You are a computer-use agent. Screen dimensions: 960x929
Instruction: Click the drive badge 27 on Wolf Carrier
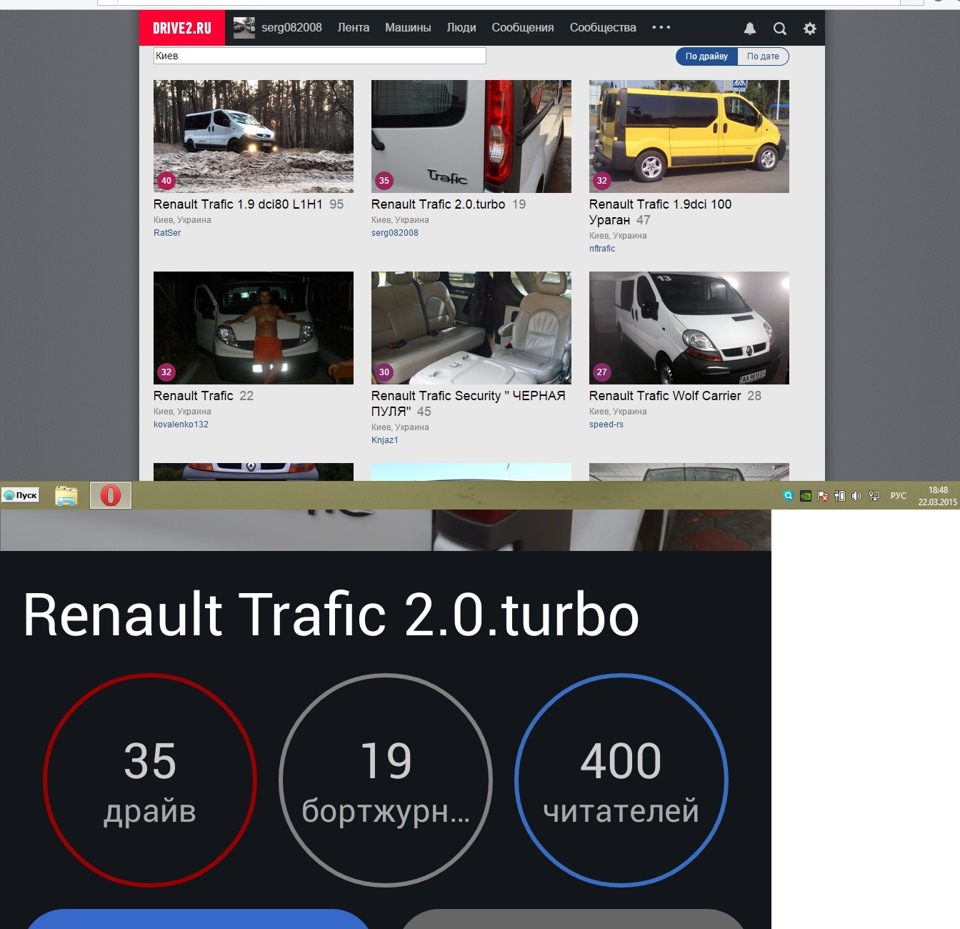tap(602, 372)
